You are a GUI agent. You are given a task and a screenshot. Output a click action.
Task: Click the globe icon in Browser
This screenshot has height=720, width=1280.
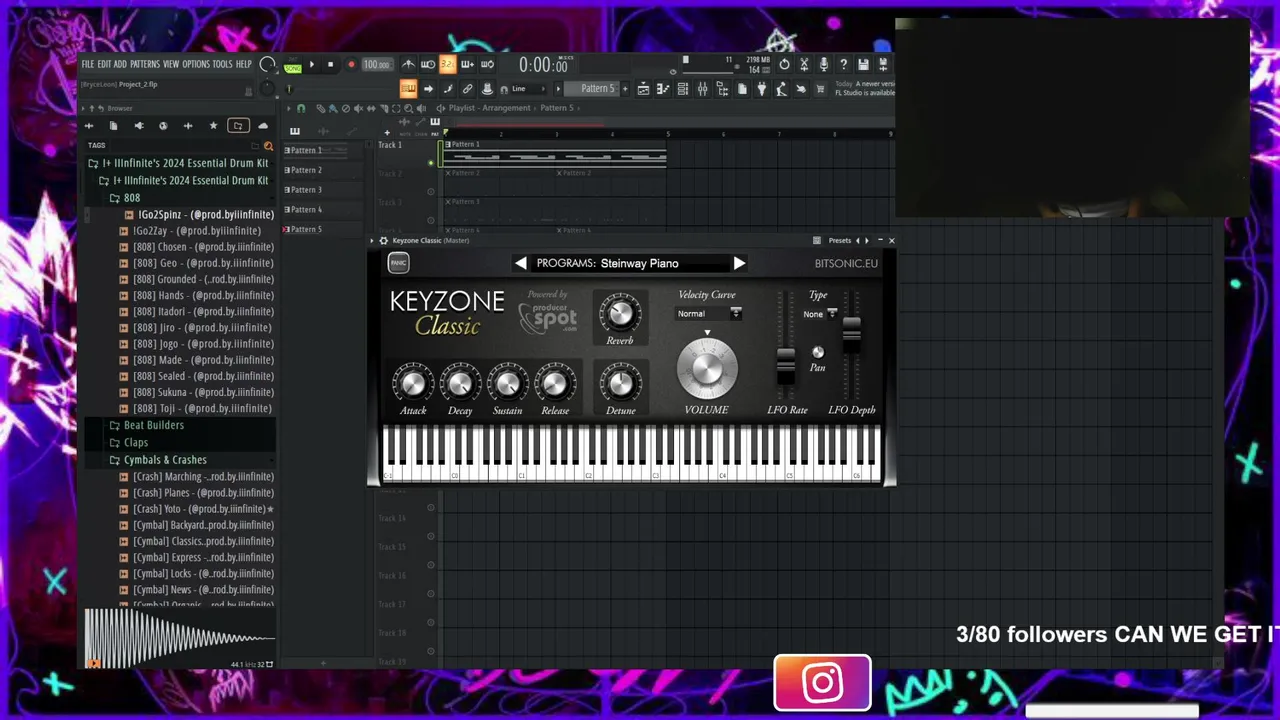pos(163,126)
